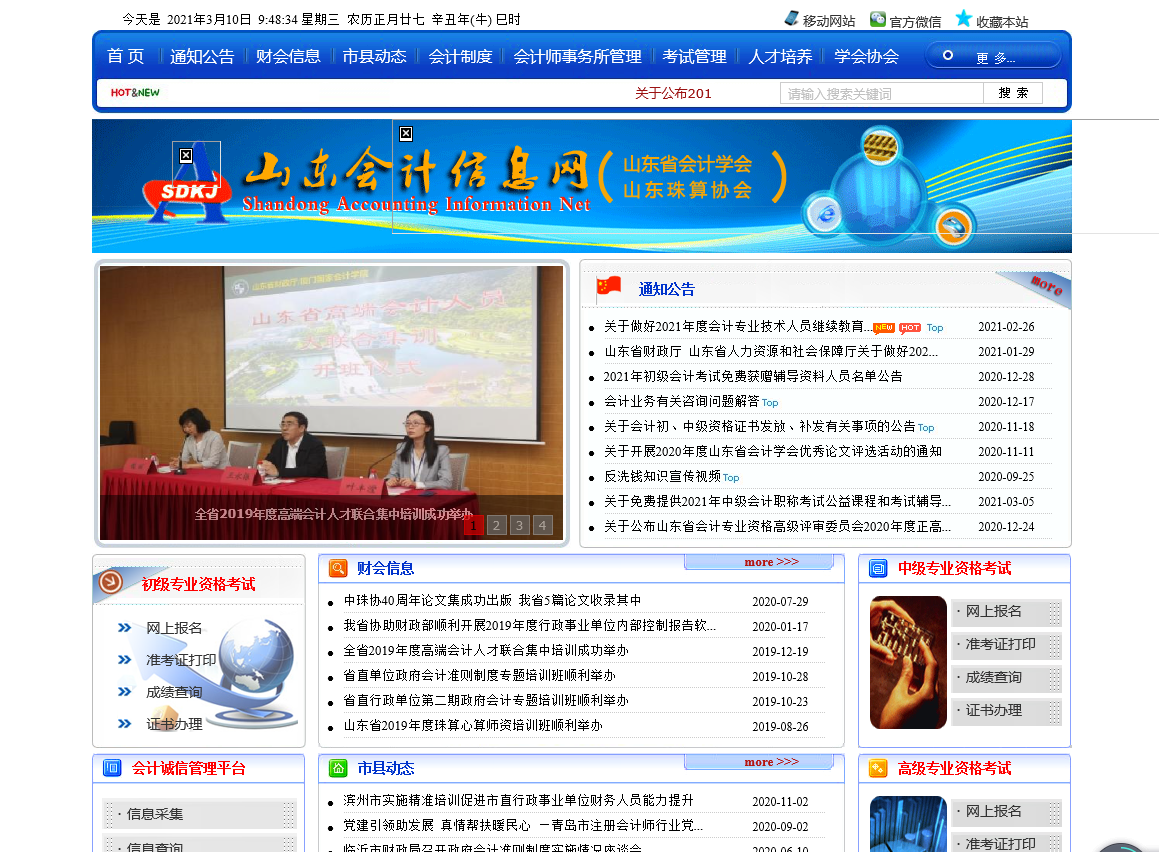Viewport: 1159px width, 852px height.
Task: Click the blue icon beside 中级专业资格考试
Action: (x=878, y=568)
